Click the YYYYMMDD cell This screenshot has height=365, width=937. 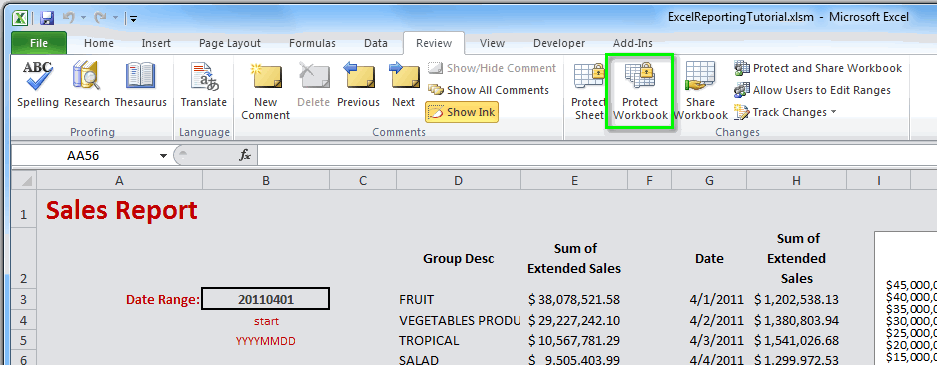pos(266,341)
